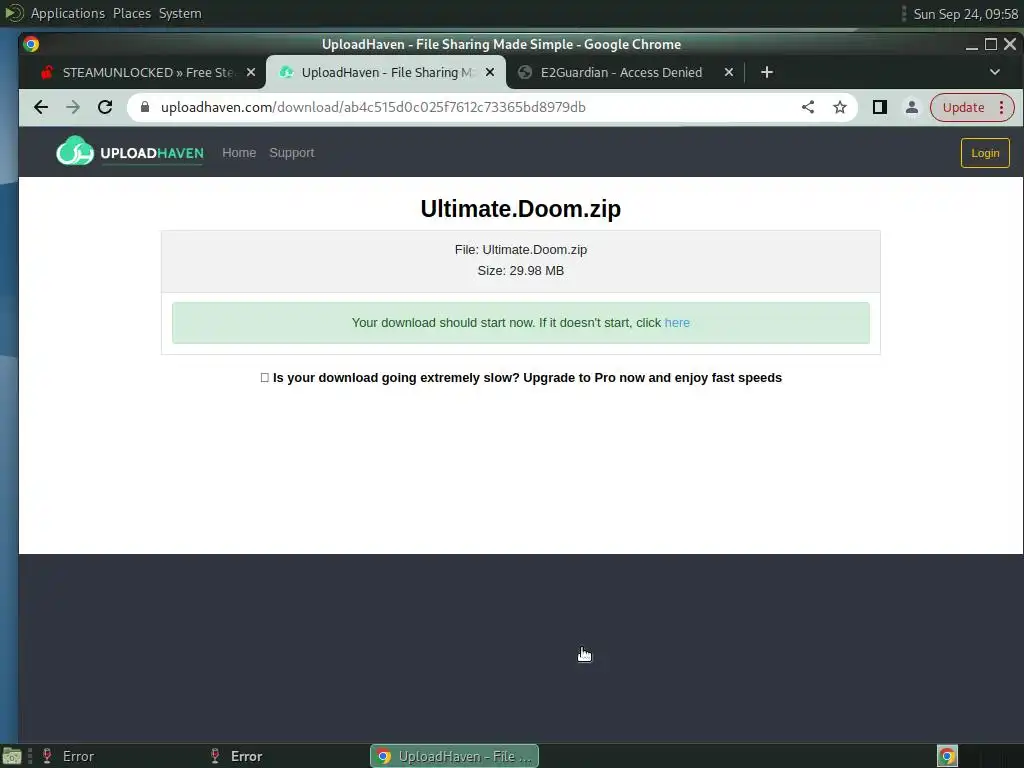1024x768 pixels.
Task: Click the Login button
Action: click(x=985, y=153)
